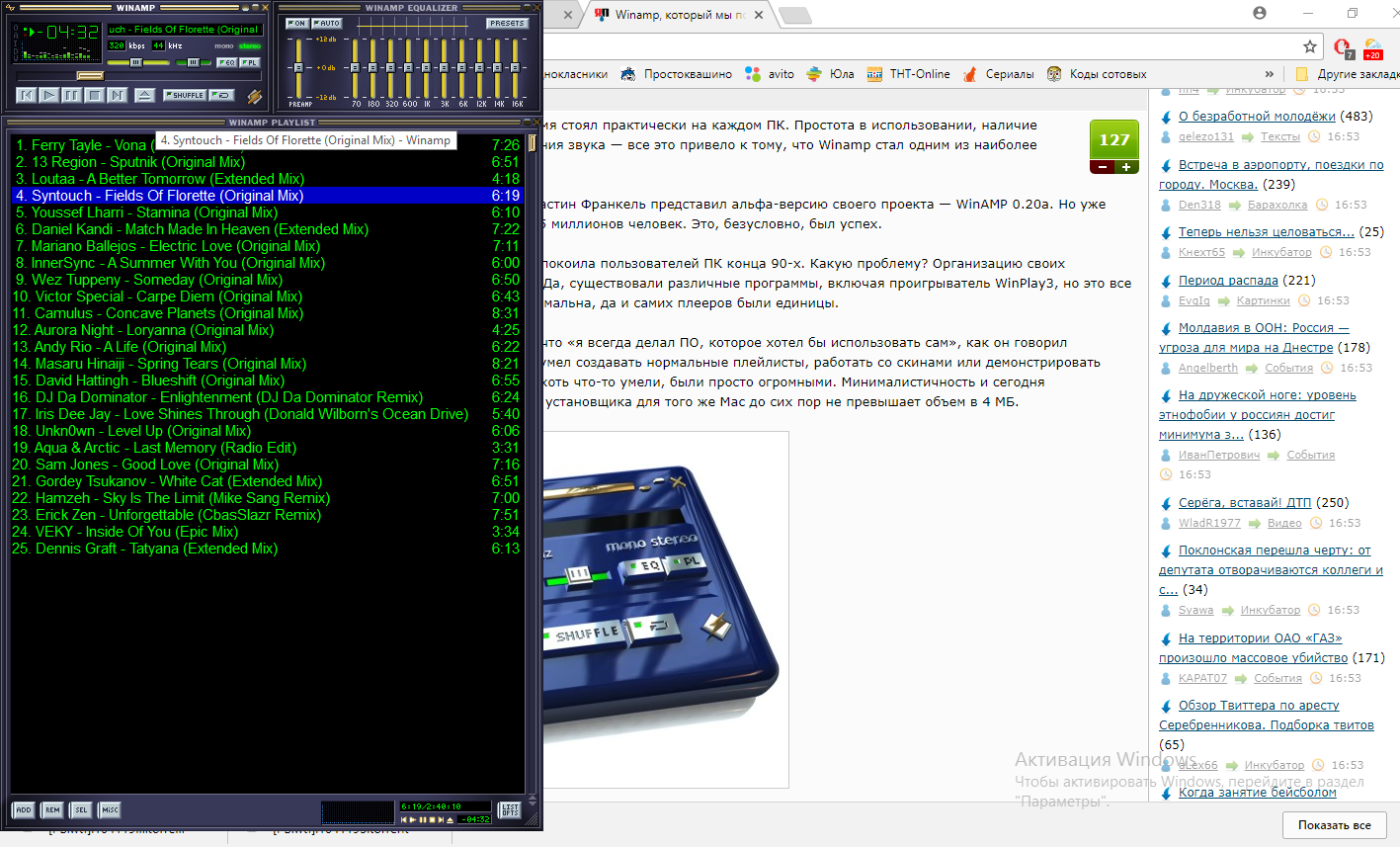Open the ТНТ-Online bookmark
Screen dimensions: 1400x847
908,74
